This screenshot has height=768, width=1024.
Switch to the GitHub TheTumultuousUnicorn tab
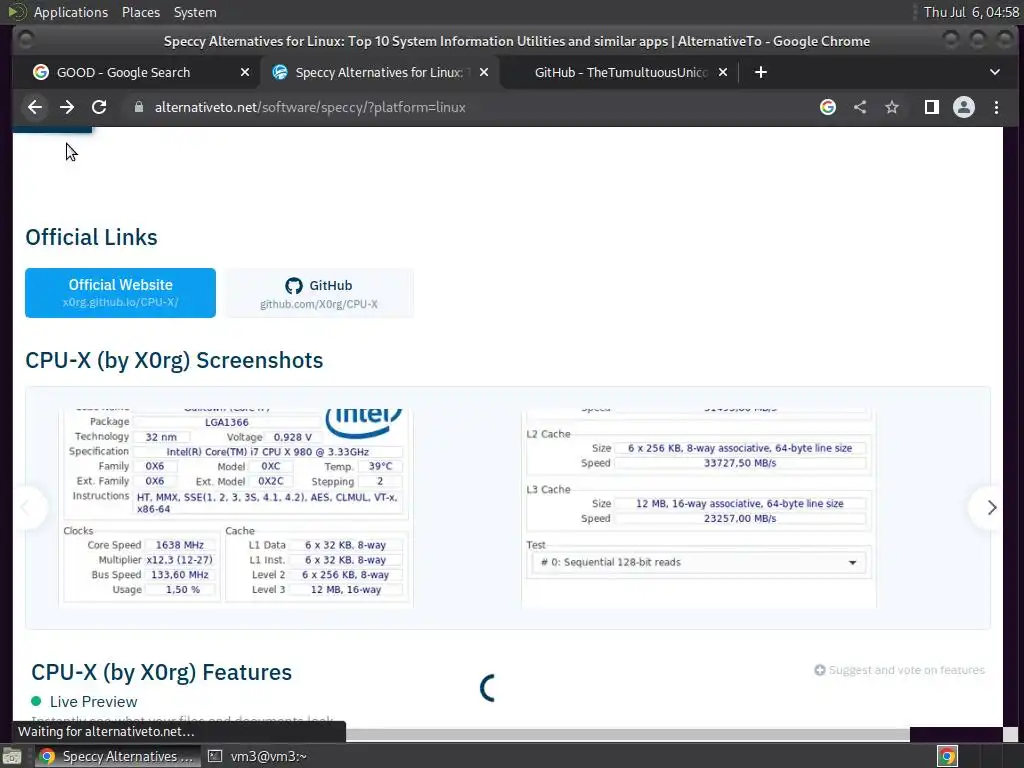coord(619,72)
